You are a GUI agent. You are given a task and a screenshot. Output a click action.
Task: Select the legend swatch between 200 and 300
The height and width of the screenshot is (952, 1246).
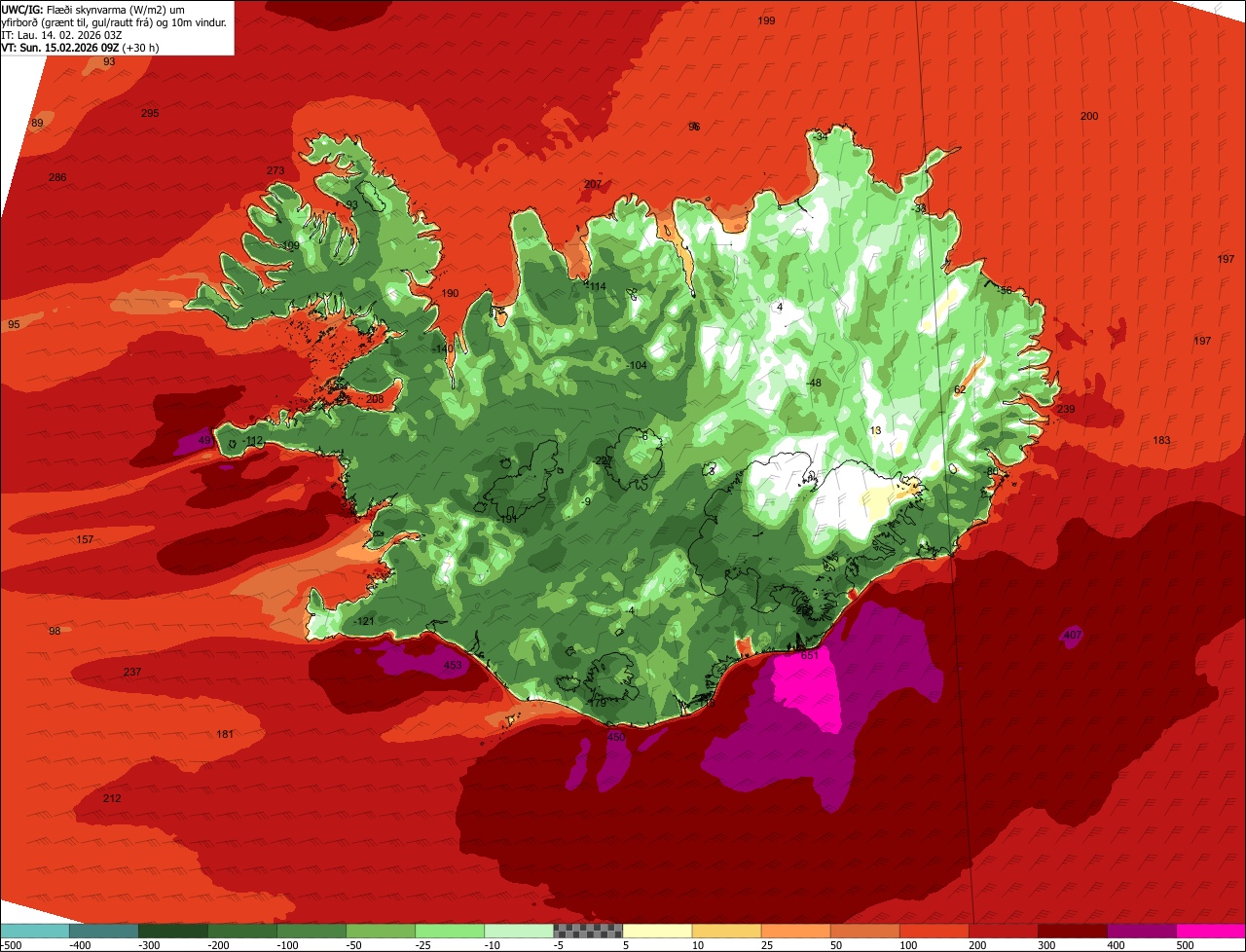pyautogui.click(x=1004, y=931)
